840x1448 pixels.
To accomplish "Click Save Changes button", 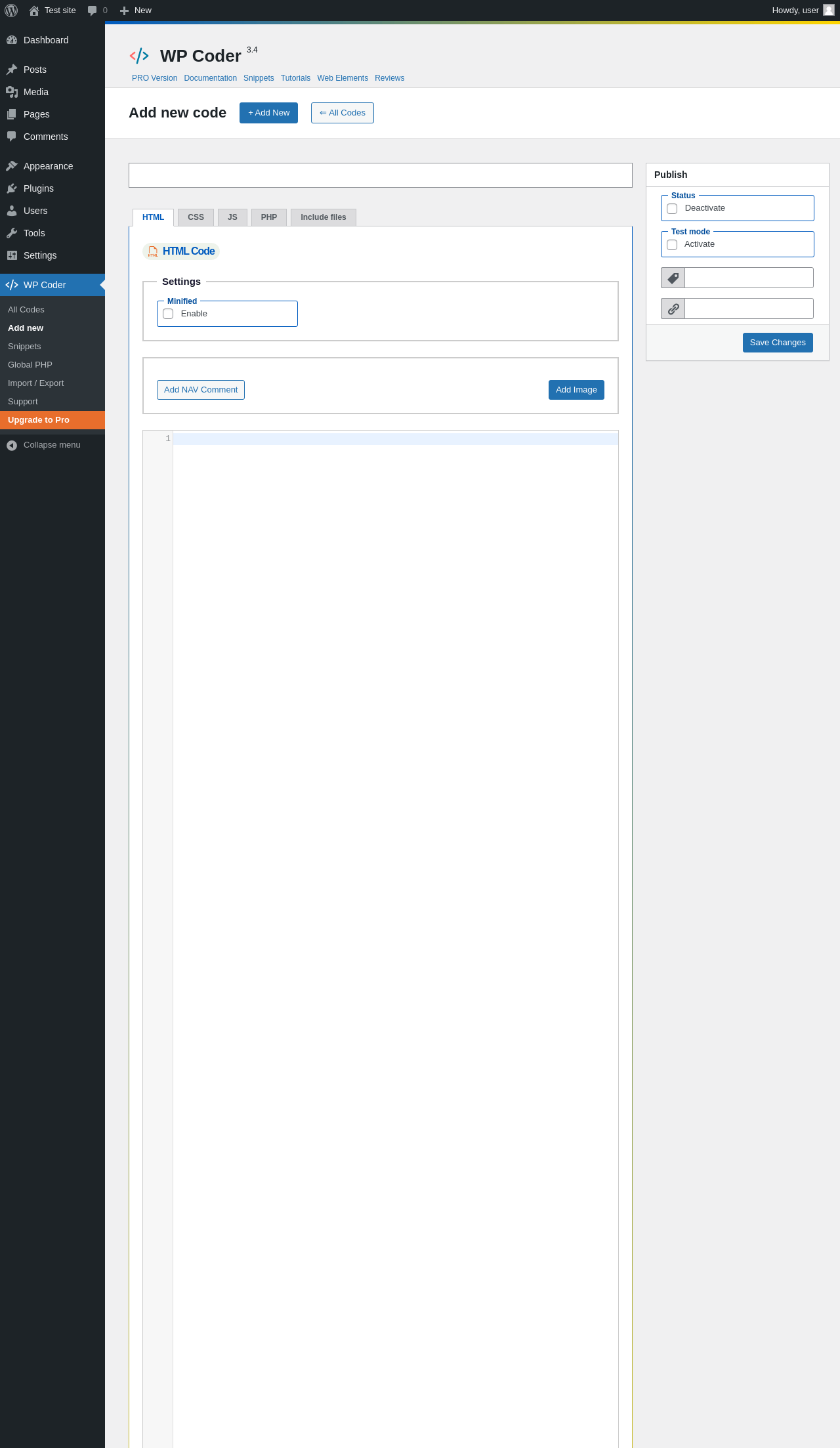I will click(x=778, y=343).
